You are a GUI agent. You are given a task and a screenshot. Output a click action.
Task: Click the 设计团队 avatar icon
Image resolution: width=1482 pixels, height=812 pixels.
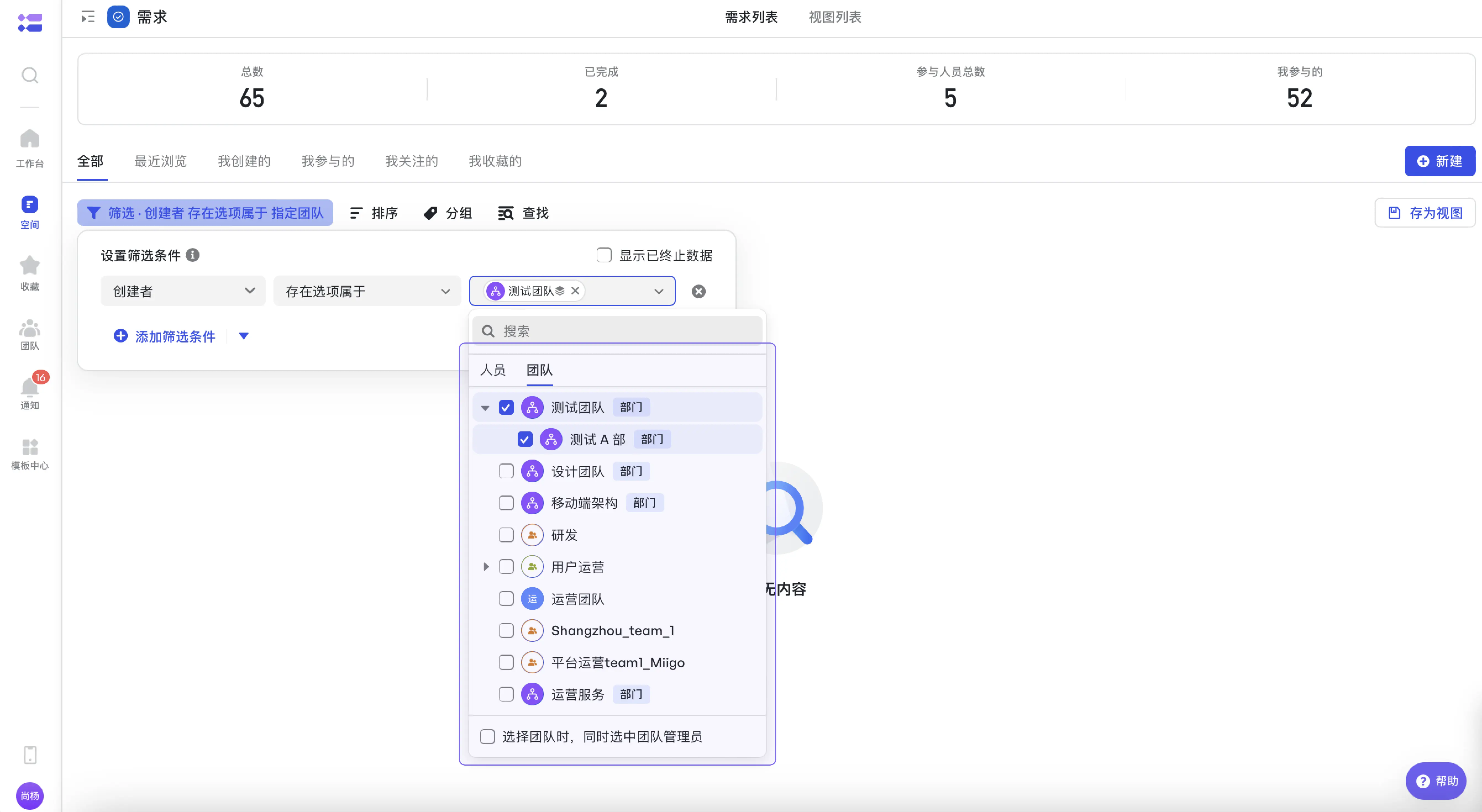[x=532, y=471]
